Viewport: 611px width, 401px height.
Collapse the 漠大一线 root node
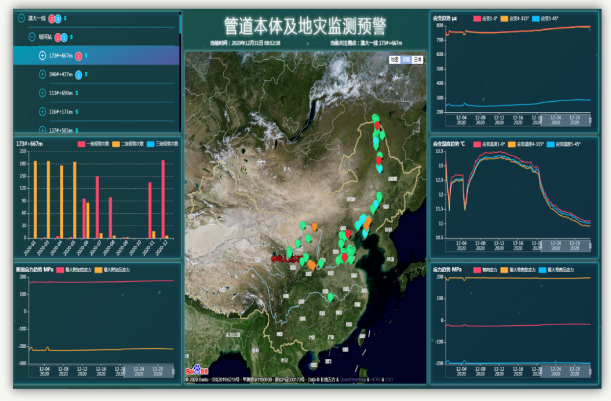point(21,18)
